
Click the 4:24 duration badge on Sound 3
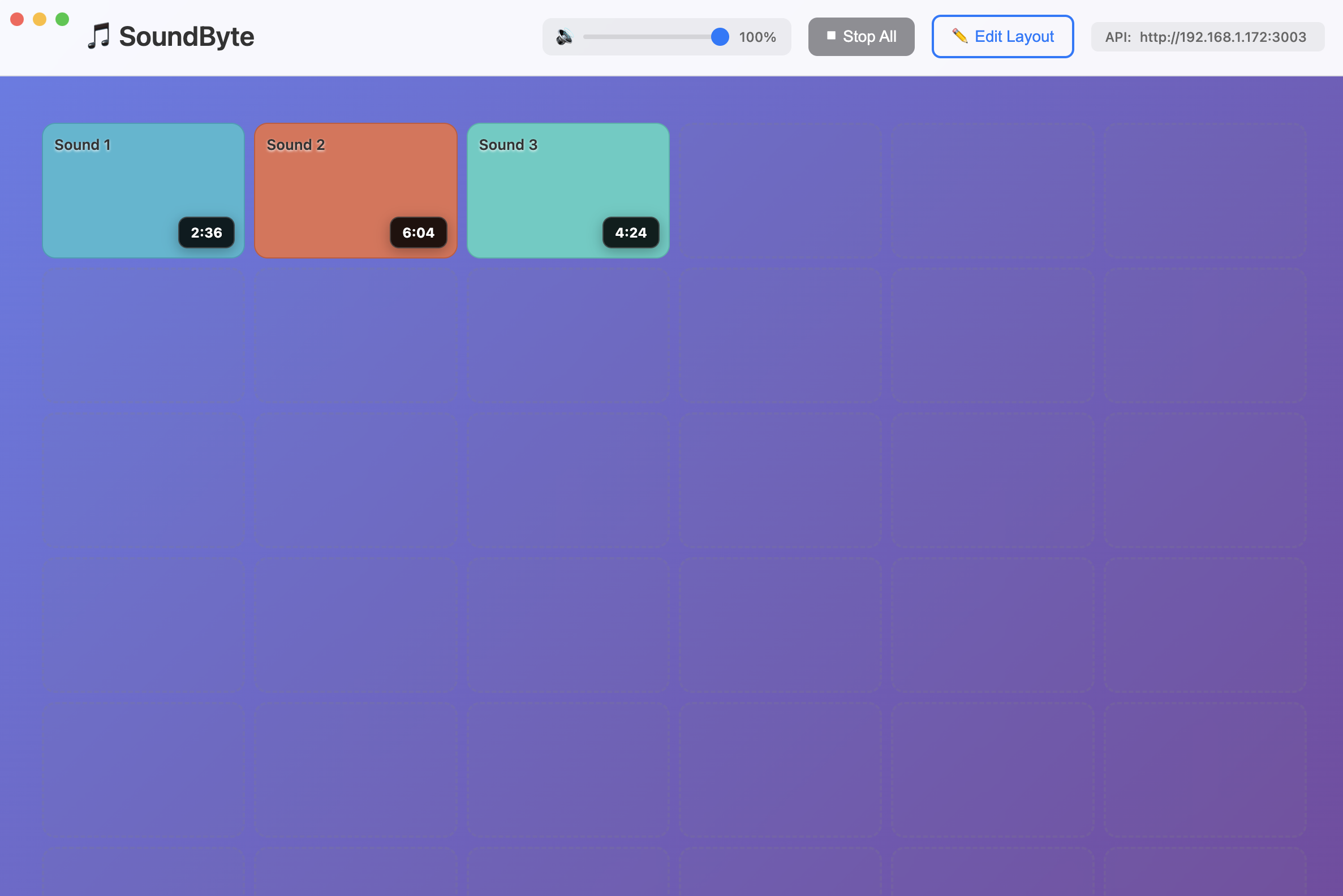[631, 232]
